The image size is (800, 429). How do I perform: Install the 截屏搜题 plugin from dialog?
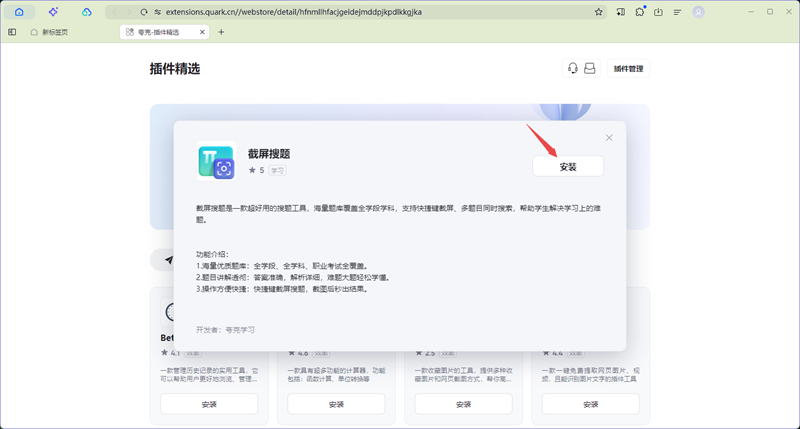568,167
